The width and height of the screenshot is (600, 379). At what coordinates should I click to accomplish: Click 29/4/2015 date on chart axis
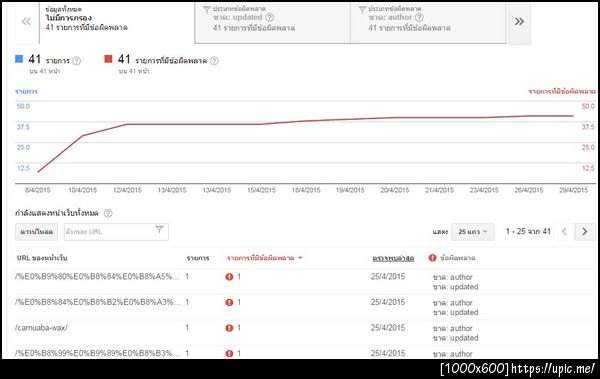coord(573,190)
